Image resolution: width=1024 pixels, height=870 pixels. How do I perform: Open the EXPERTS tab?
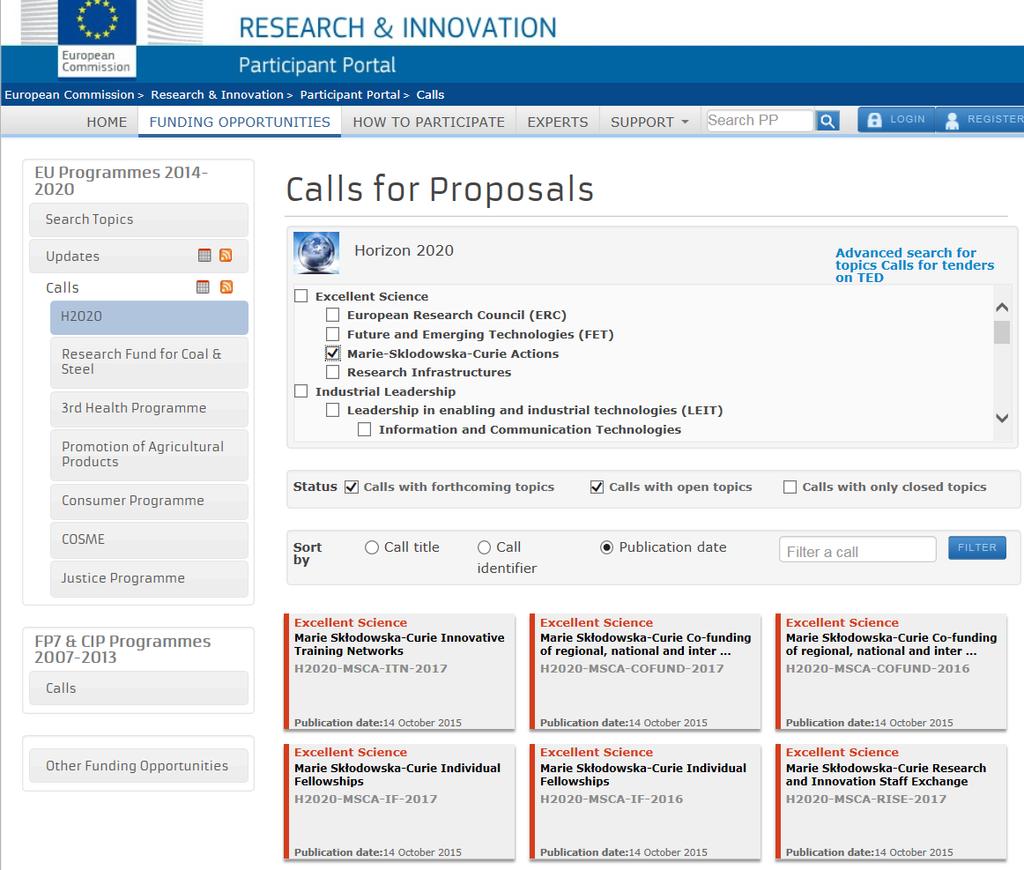(x=558, y=122)
